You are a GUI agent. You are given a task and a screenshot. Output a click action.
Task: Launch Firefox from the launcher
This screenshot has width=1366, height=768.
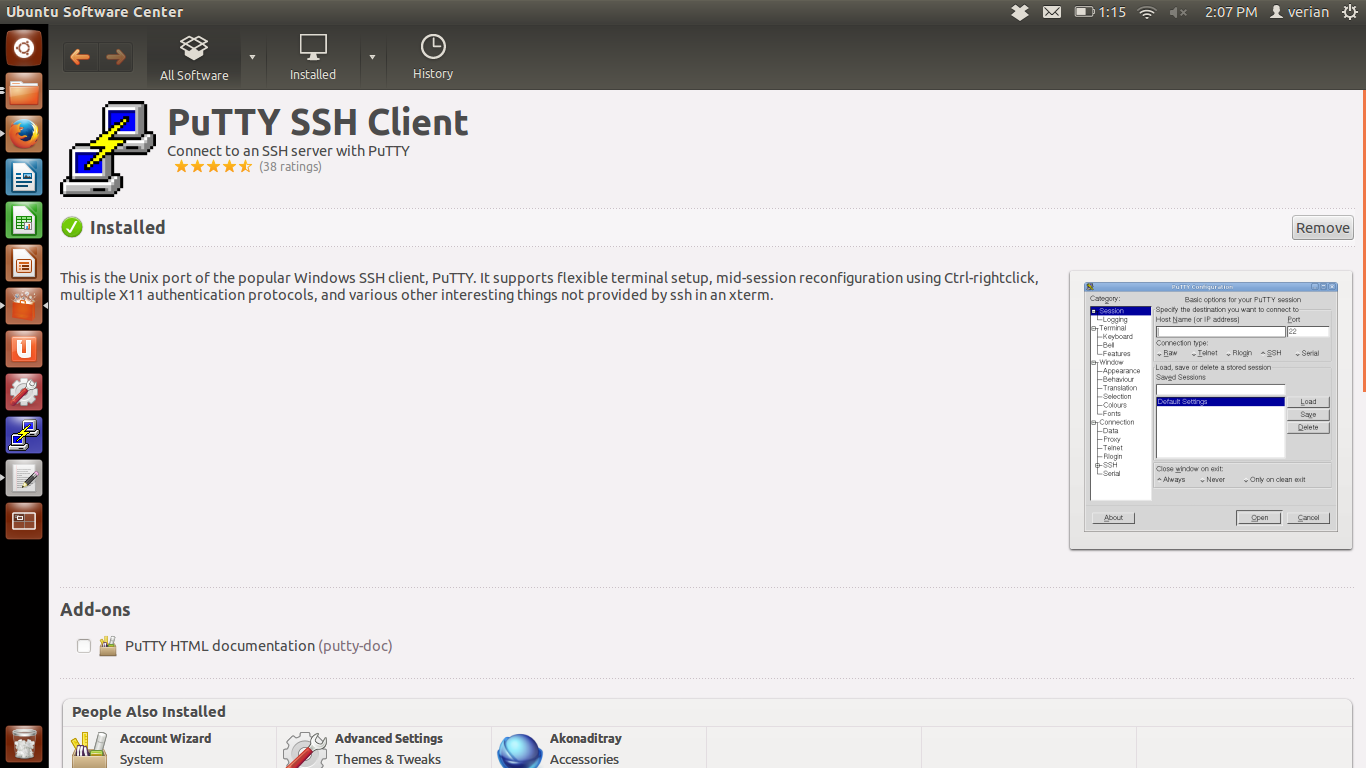24,134
